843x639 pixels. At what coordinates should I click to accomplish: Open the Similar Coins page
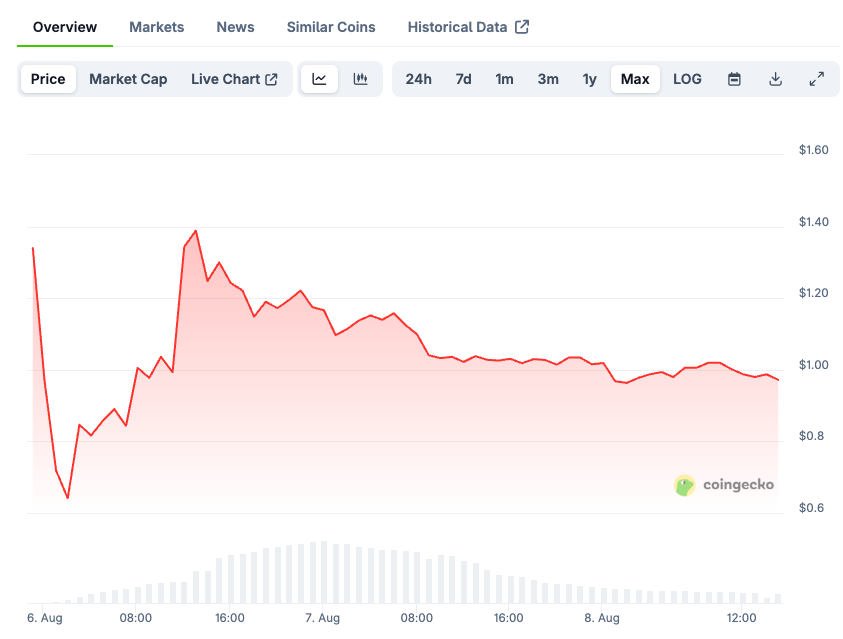pos(330,27)
